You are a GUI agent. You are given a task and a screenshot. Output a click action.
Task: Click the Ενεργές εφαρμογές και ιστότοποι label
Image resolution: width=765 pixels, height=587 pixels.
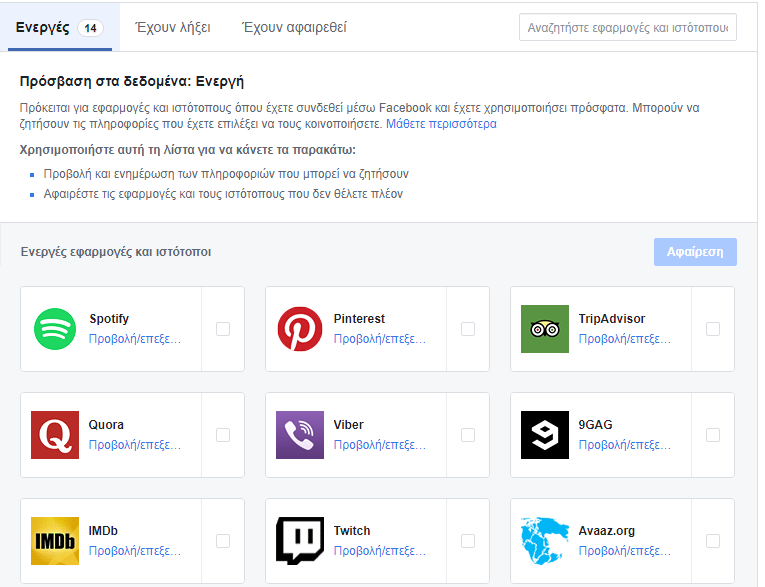(116, 252)
